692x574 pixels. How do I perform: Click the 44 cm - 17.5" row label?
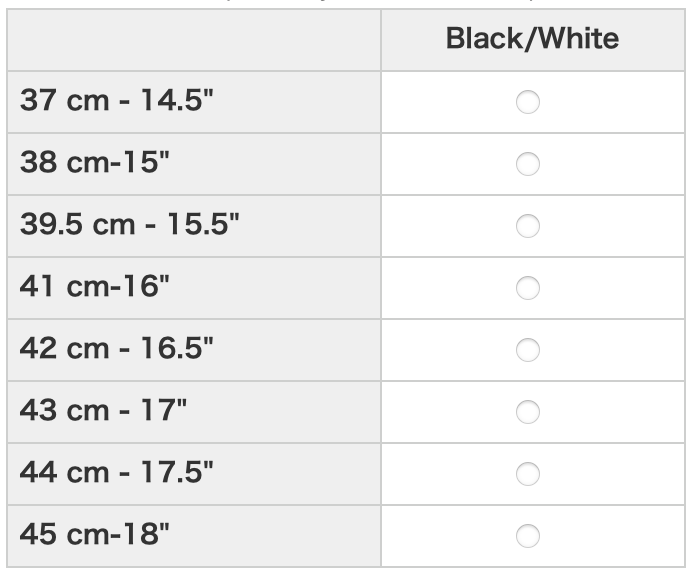tap(117, 473)
